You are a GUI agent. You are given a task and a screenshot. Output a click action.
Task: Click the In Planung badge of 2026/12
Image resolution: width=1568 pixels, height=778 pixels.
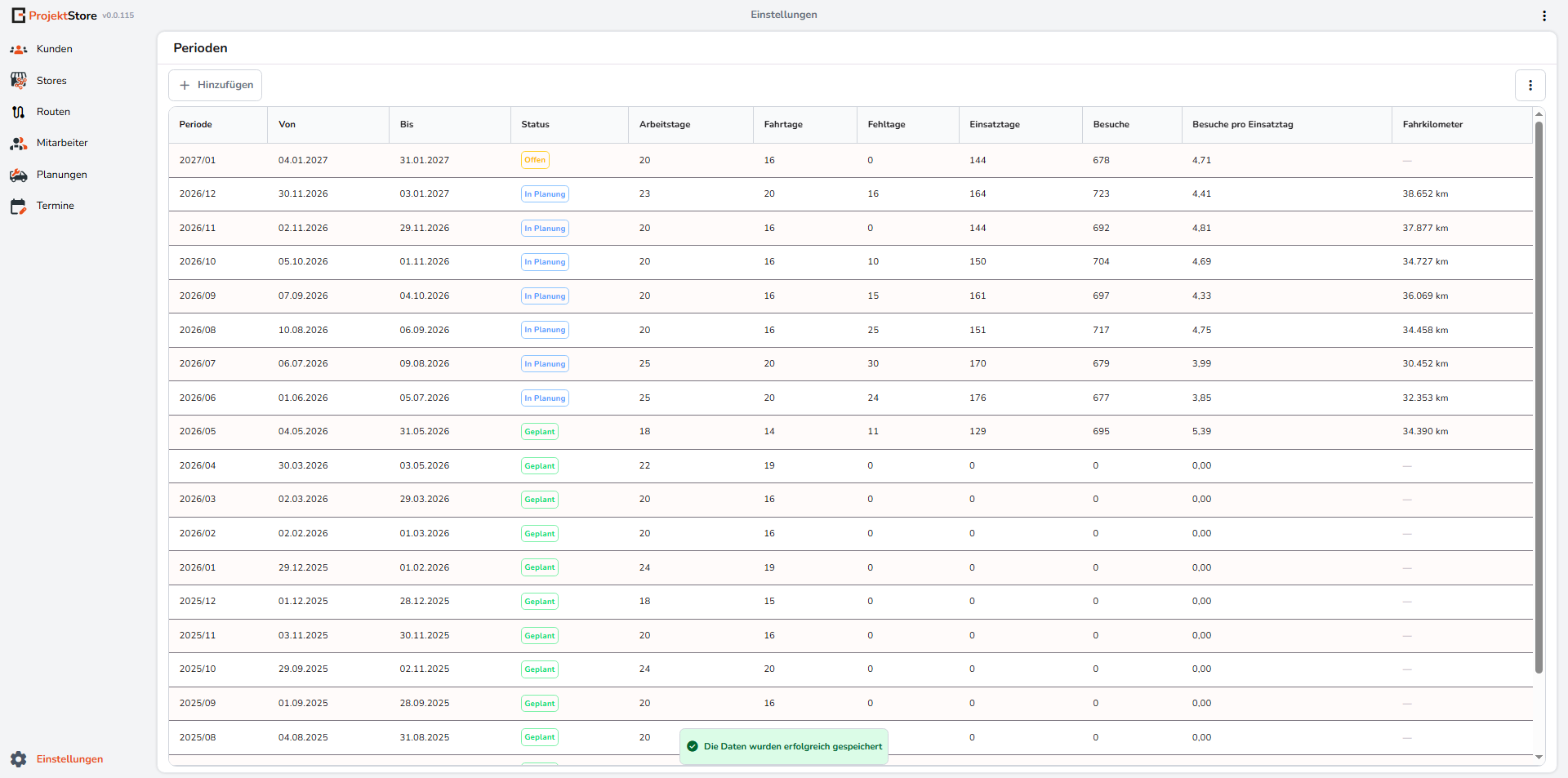[x=545, y=194]
